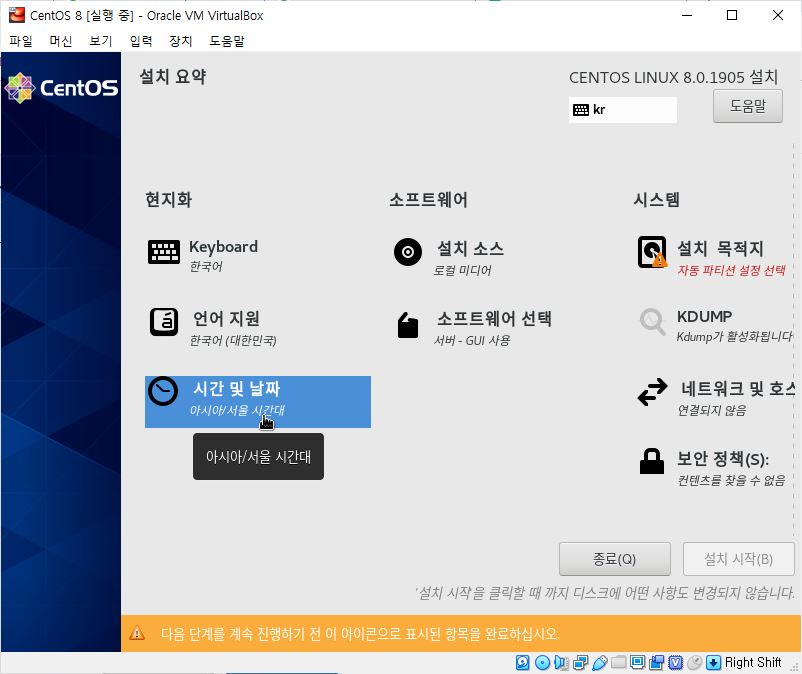Viewport: 802px width, 674px height.
Task: Click 로컬 미디어 subtitle
Action: [x=462, y=270]
